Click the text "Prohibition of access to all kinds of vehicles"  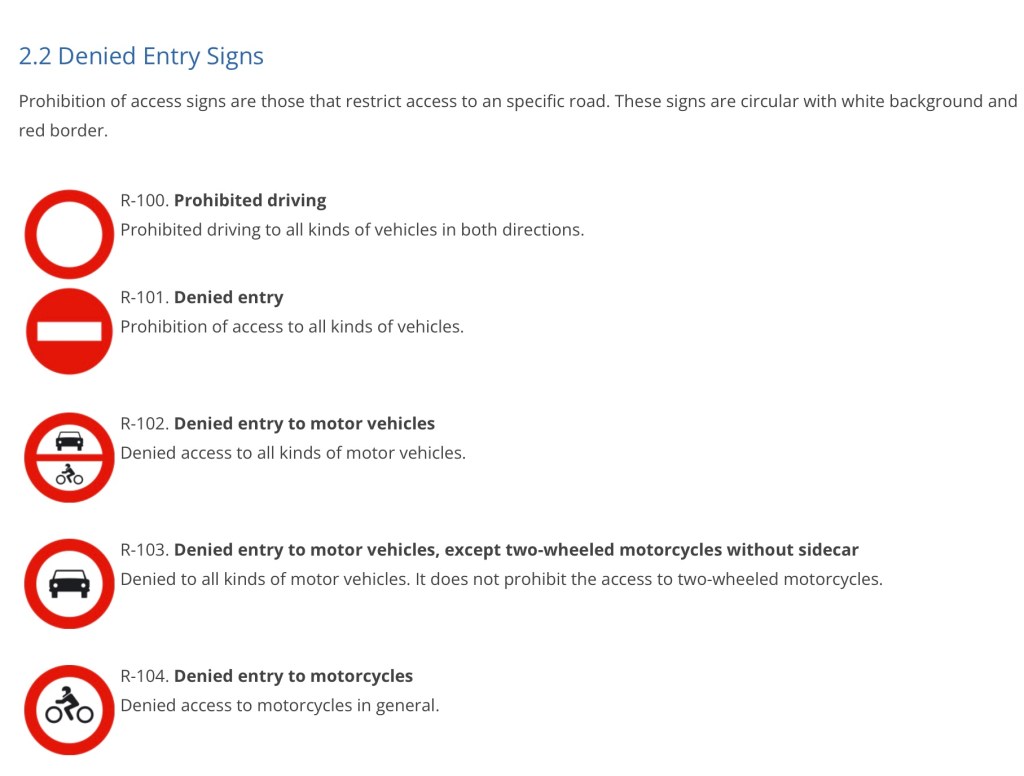(x=292, y=326)
